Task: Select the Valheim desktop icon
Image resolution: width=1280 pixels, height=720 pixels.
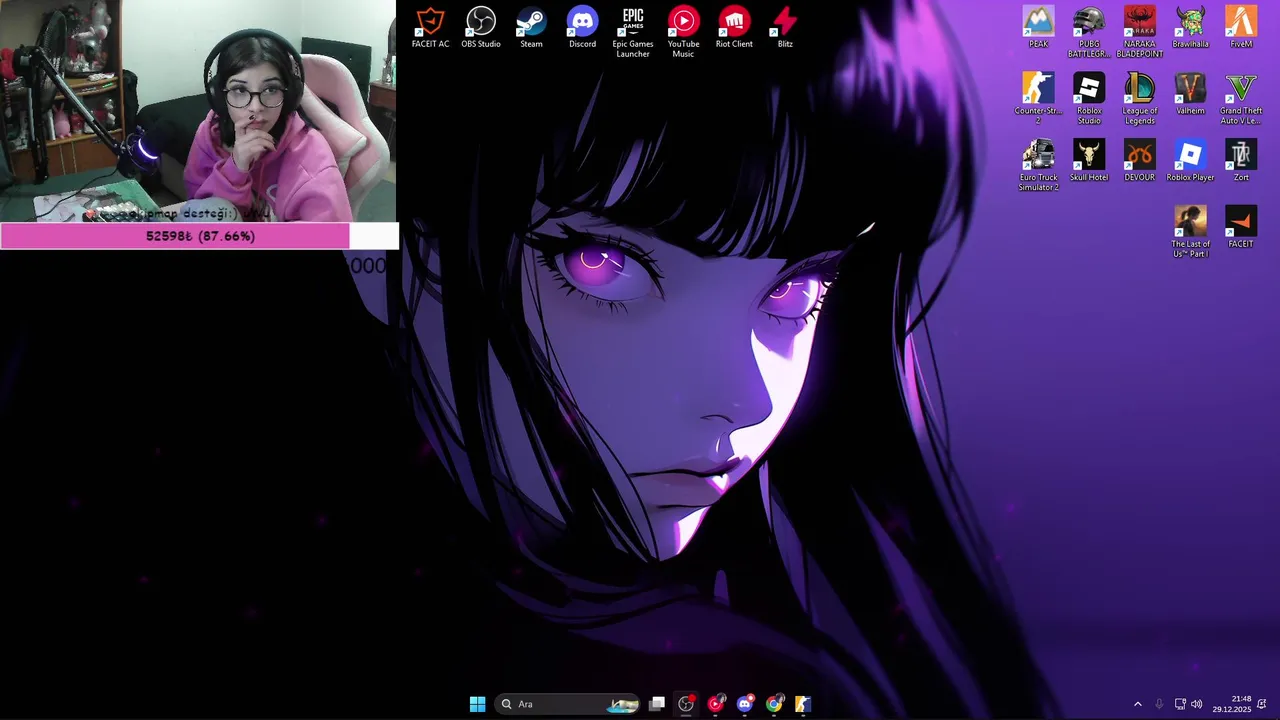Action: point(1190,94)
